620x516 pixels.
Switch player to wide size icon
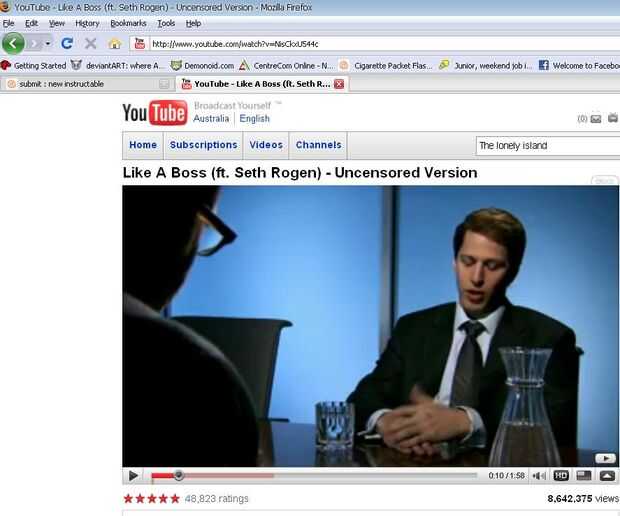click(584, 476)
